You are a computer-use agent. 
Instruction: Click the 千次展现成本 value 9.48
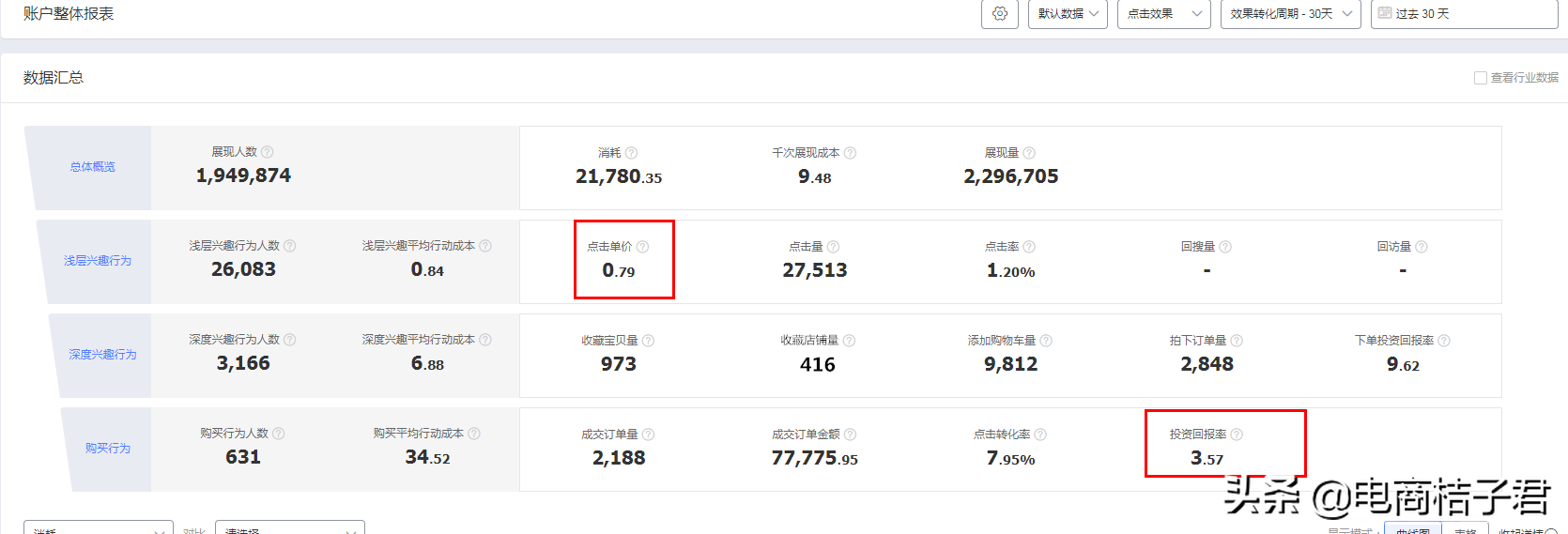815,176
